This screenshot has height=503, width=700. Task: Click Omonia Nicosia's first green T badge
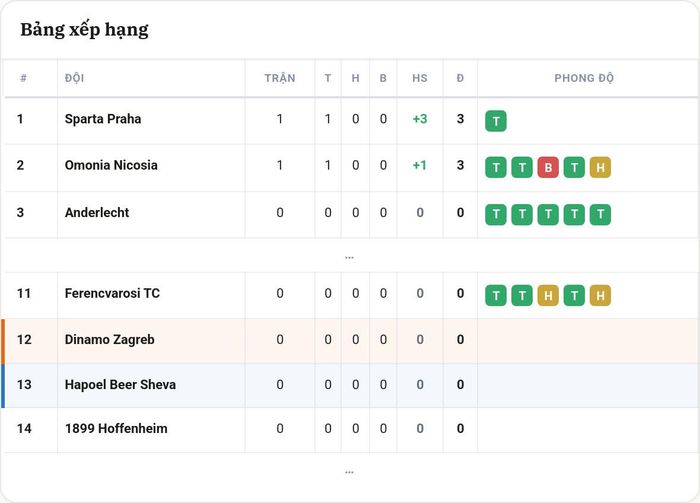click(x=496, y=167)
